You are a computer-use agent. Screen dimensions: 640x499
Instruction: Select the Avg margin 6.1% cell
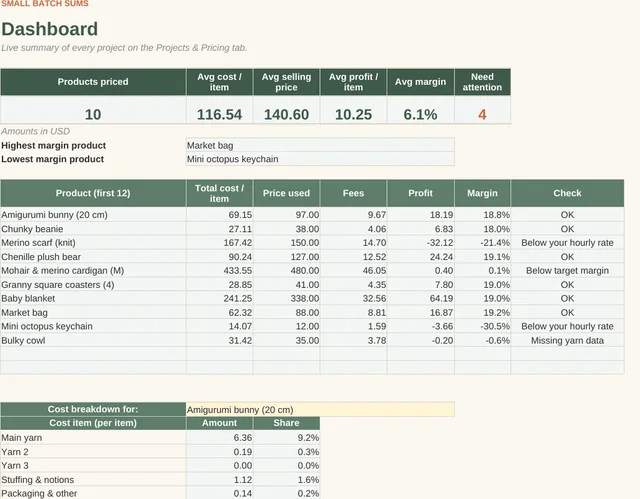pos(420,114)
